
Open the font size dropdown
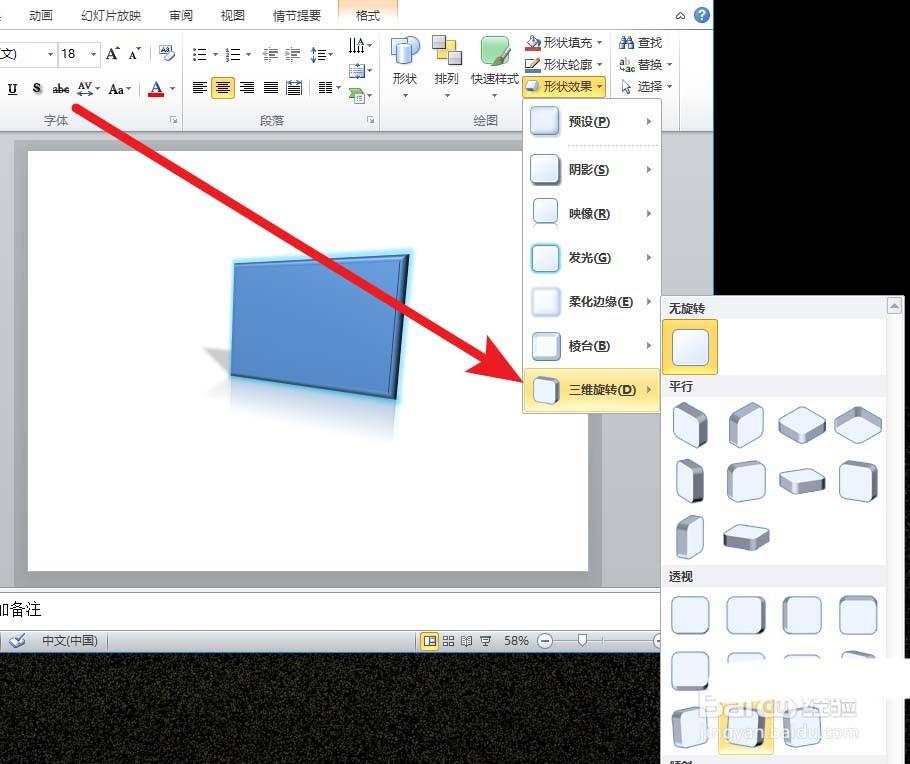click(92, 54)
